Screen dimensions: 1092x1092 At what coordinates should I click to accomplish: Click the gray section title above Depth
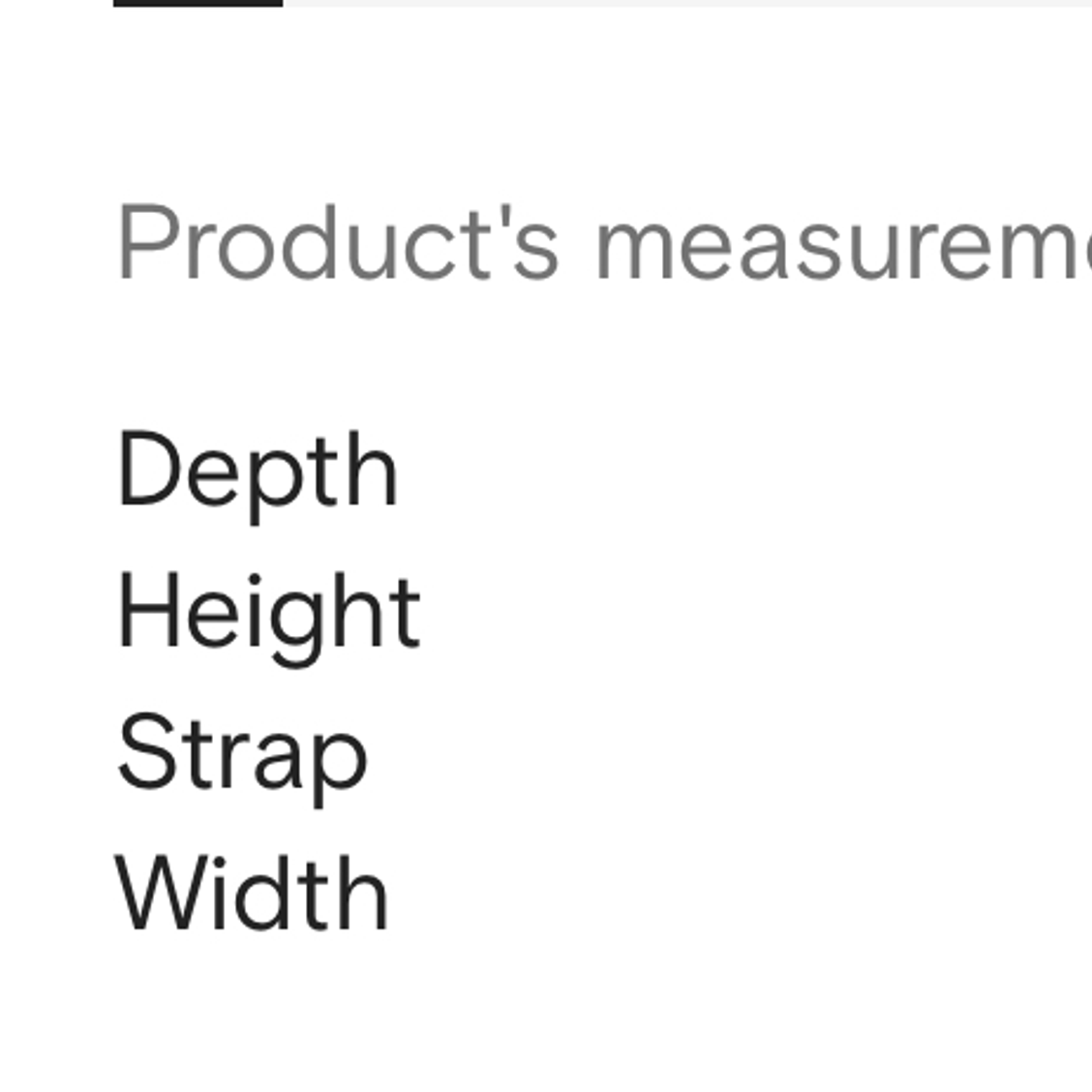point(604,242)
